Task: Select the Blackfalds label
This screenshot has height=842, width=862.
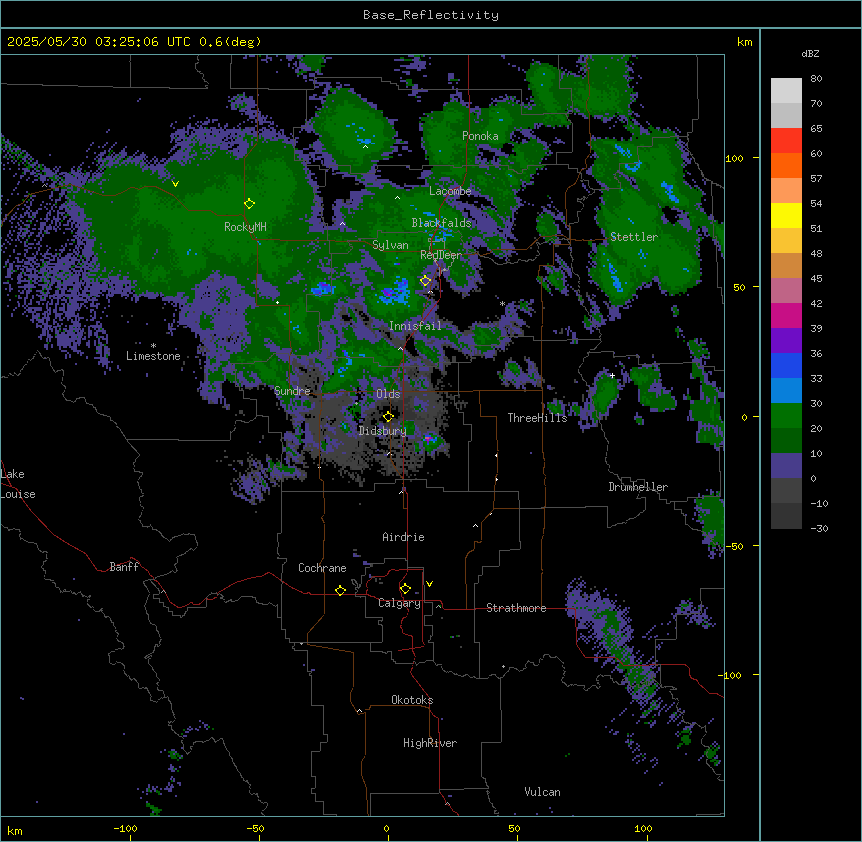Action: (x=441, y=223)
